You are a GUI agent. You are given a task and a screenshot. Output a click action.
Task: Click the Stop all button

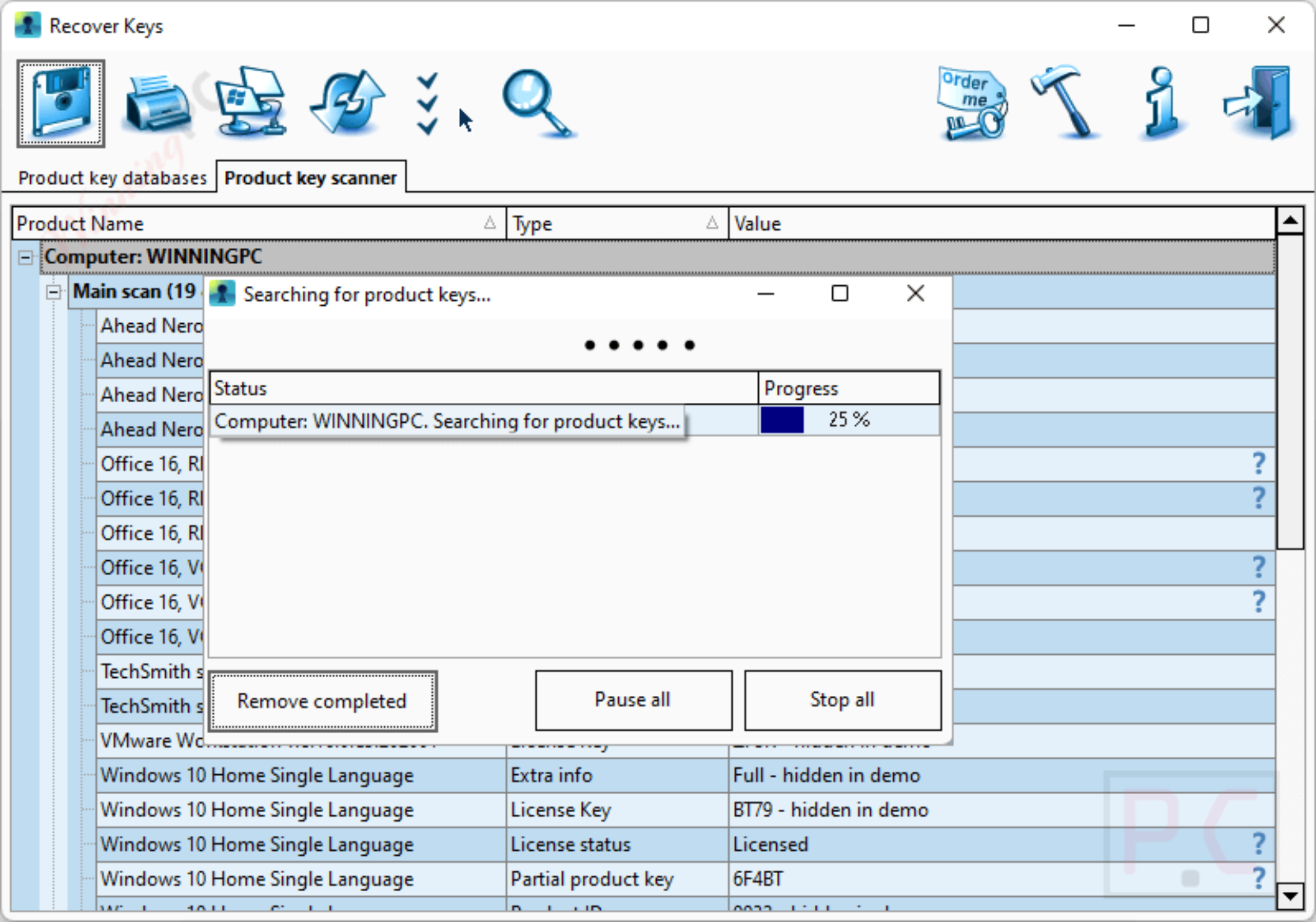(842, 700)
